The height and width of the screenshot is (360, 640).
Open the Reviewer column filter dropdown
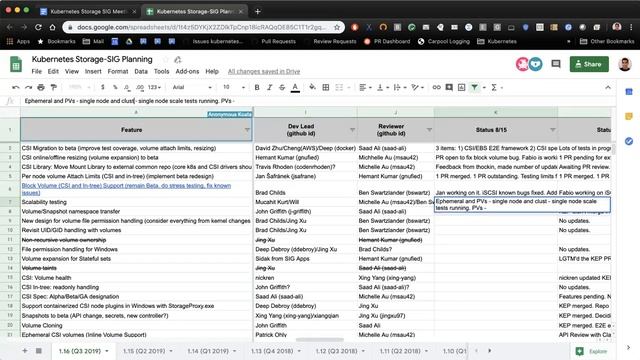click(429, 130)
